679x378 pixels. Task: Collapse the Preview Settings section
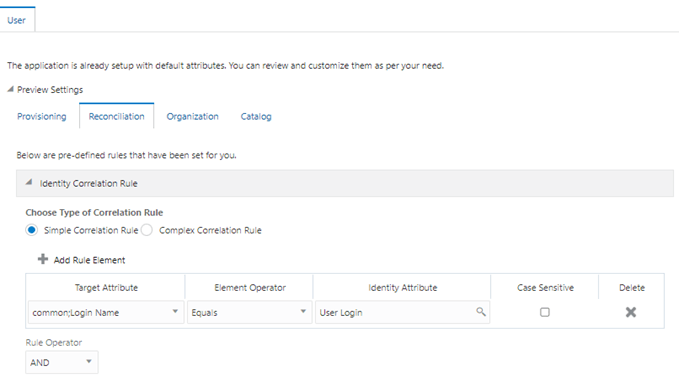click(x=10, y=89)
